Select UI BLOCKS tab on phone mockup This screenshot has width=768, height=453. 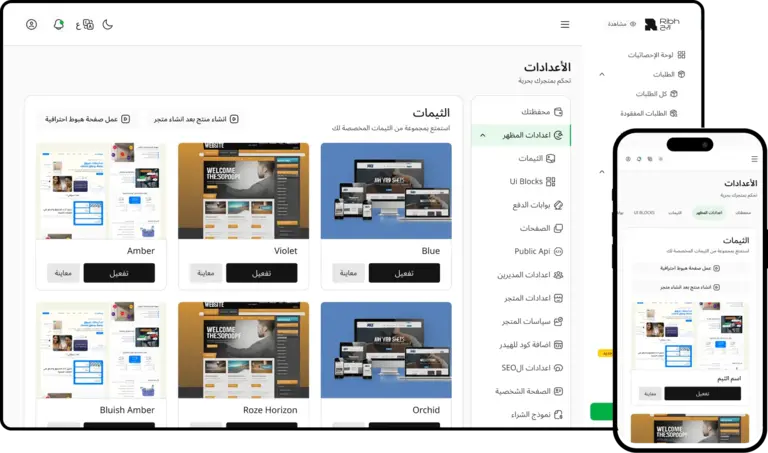point(645,213)
